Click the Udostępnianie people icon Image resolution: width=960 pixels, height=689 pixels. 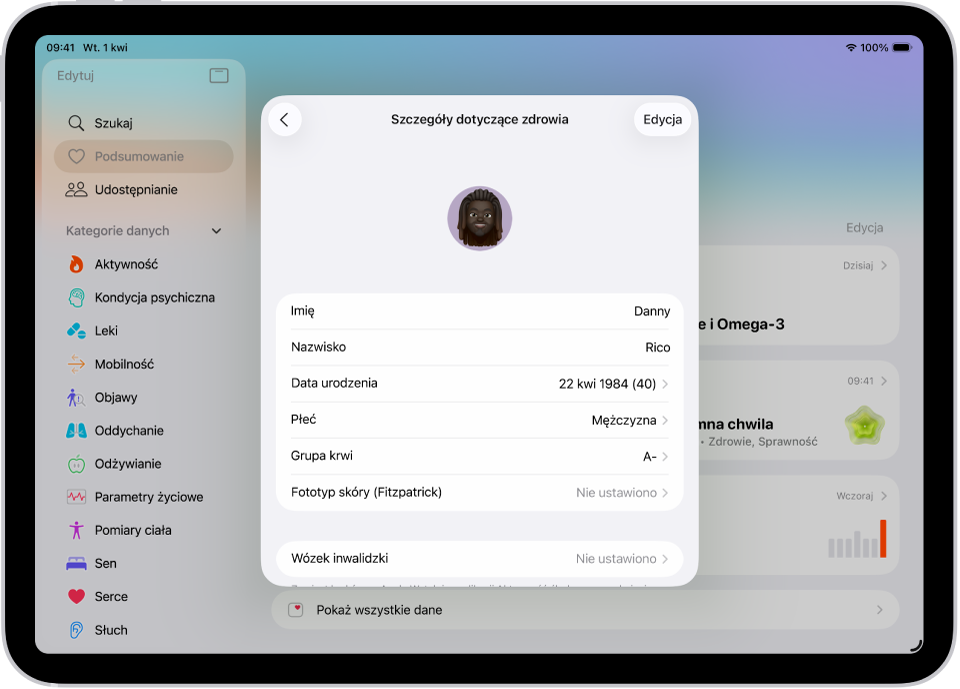76,190
